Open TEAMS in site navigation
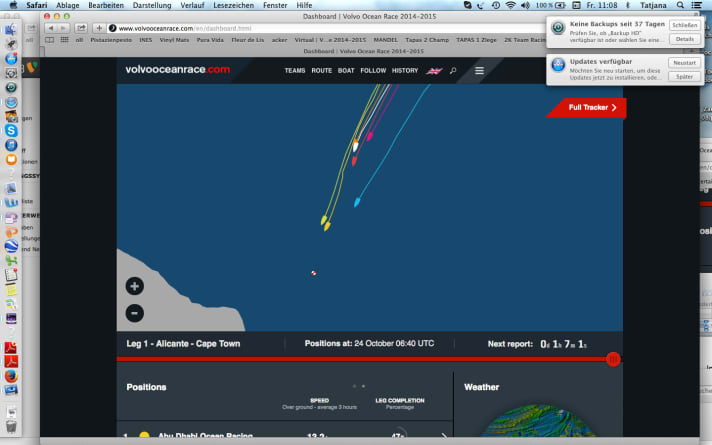712x445 pixels. pyautogui.click(x=295, y=70)
